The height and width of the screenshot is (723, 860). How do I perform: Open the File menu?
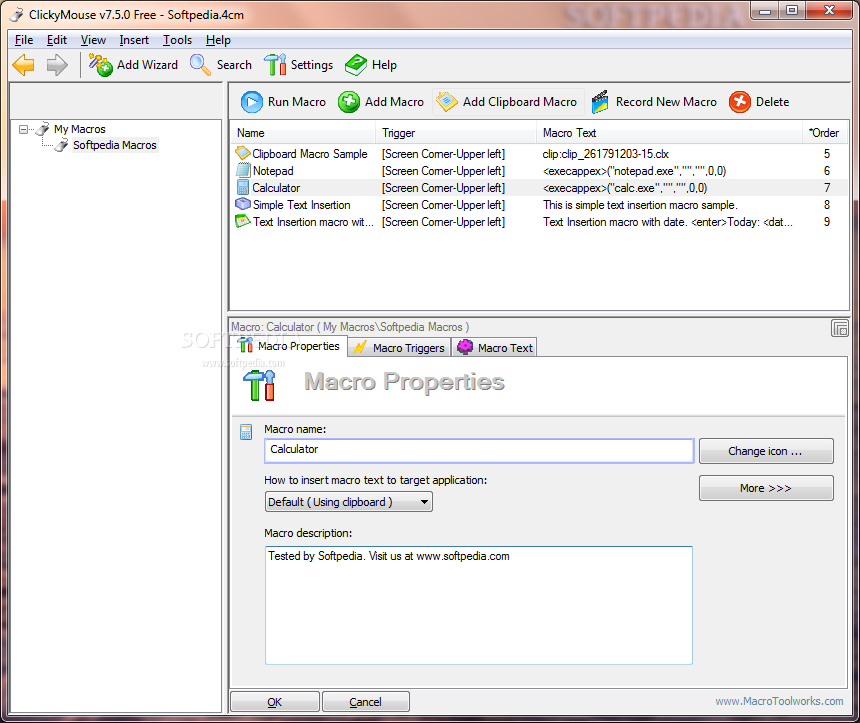(24, 40)
